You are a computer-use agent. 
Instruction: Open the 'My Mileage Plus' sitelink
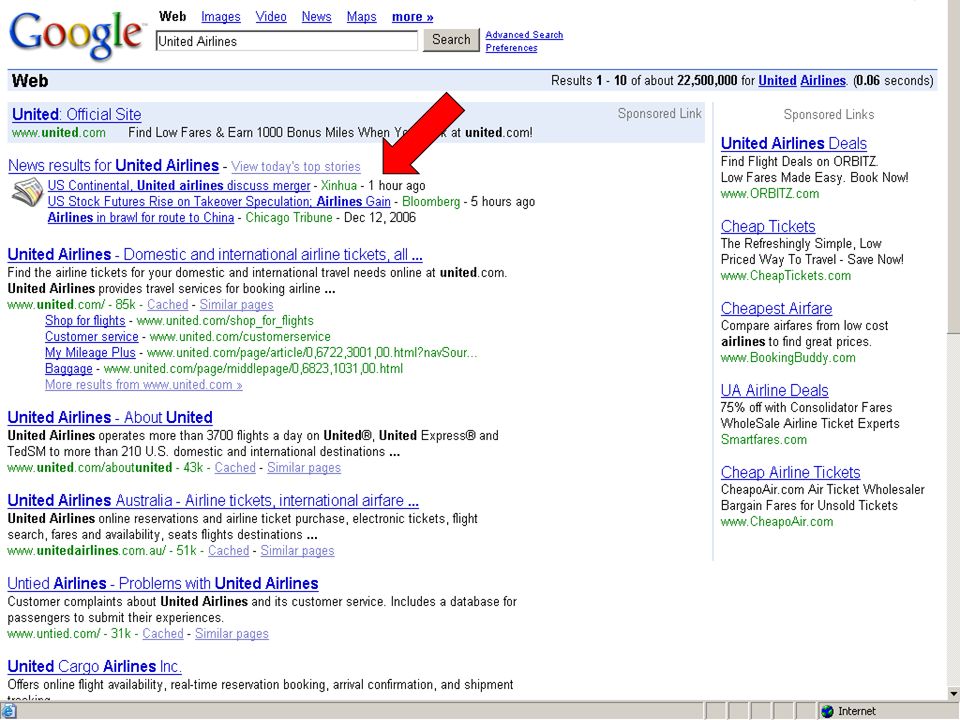click(90, 352)
